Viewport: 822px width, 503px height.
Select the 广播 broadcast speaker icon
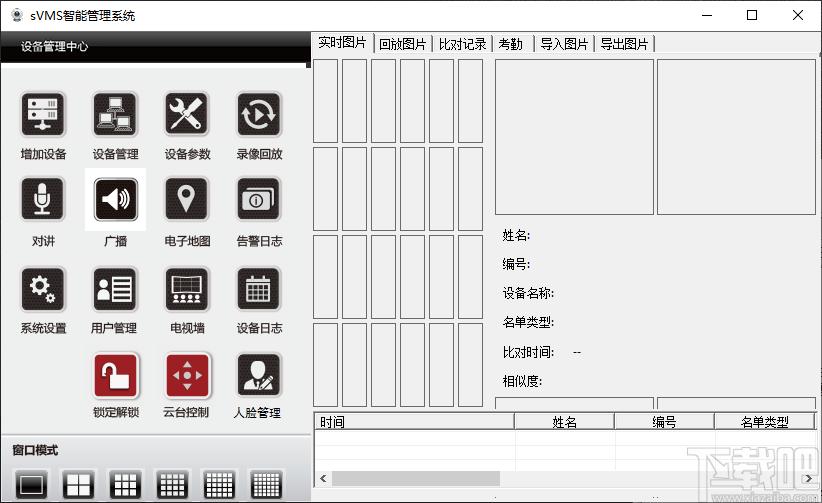115,199
